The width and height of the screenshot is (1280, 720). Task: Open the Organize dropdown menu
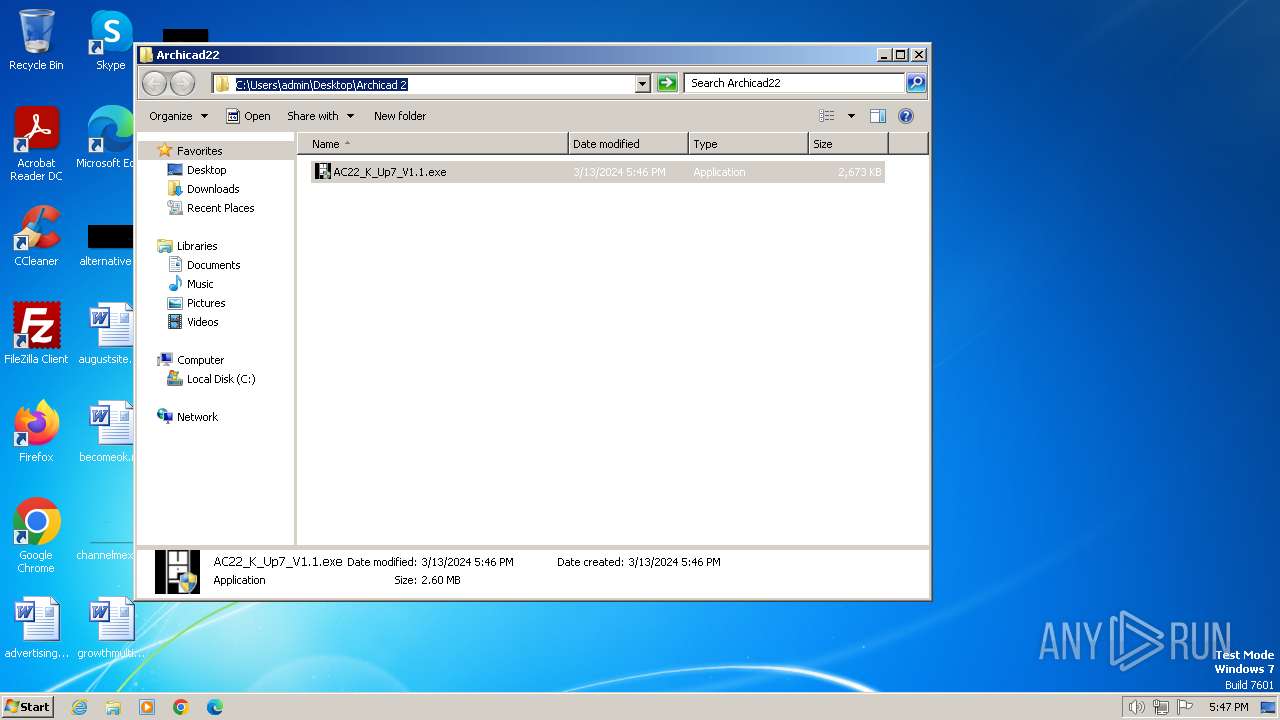point(179,116)
